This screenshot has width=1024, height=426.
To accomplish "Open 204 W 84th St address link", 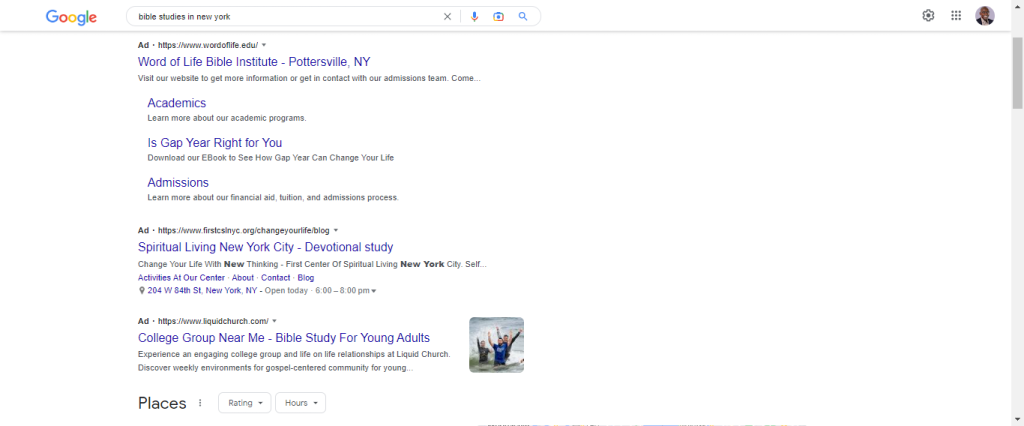I will click(x=202, y=290).
